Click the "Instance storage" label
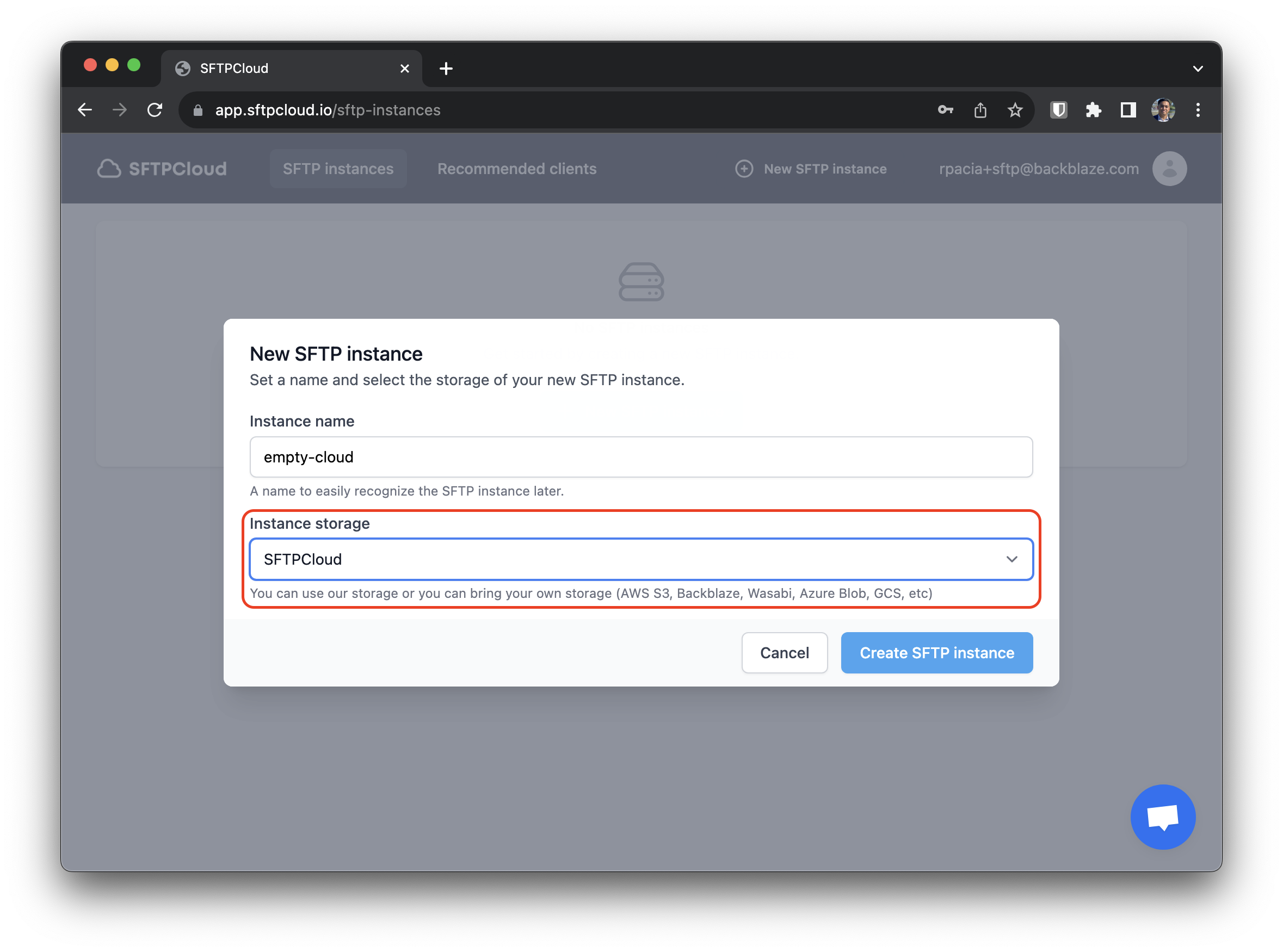Screen dimensions: 1283x952 [x=310, y=523]
